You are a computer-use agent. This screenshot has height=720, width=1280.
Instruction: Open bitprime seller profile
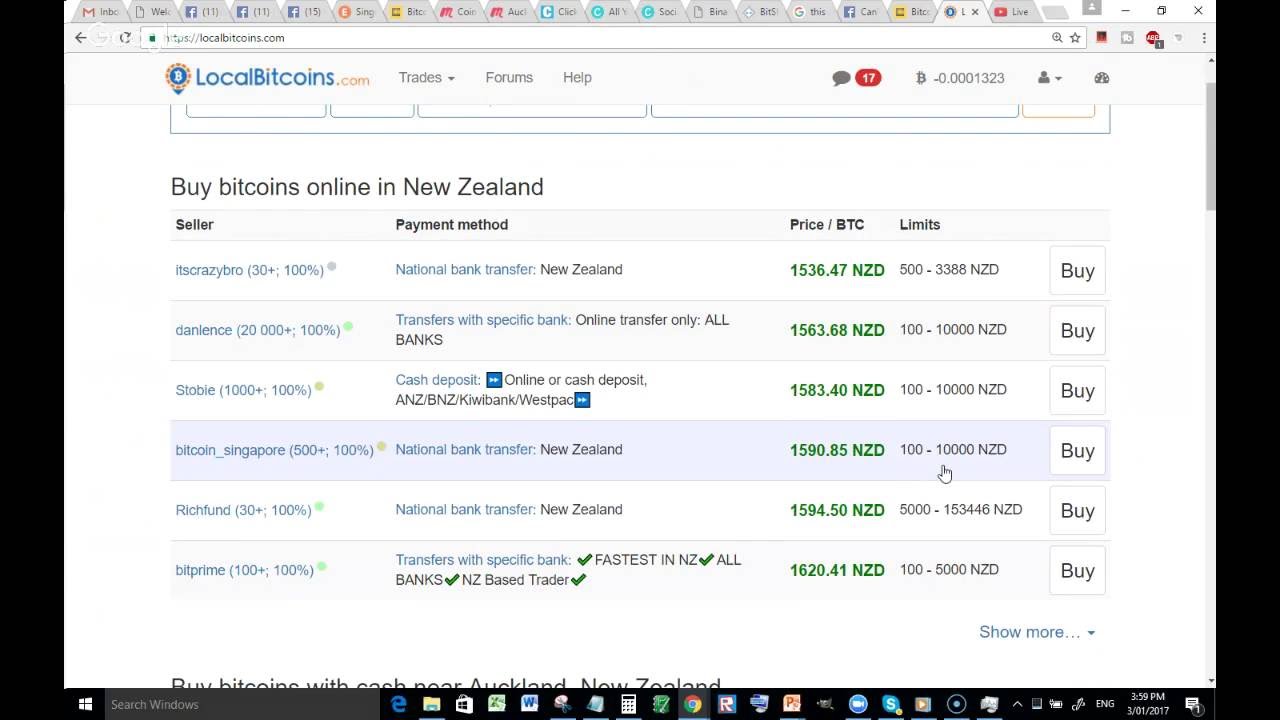244,570
